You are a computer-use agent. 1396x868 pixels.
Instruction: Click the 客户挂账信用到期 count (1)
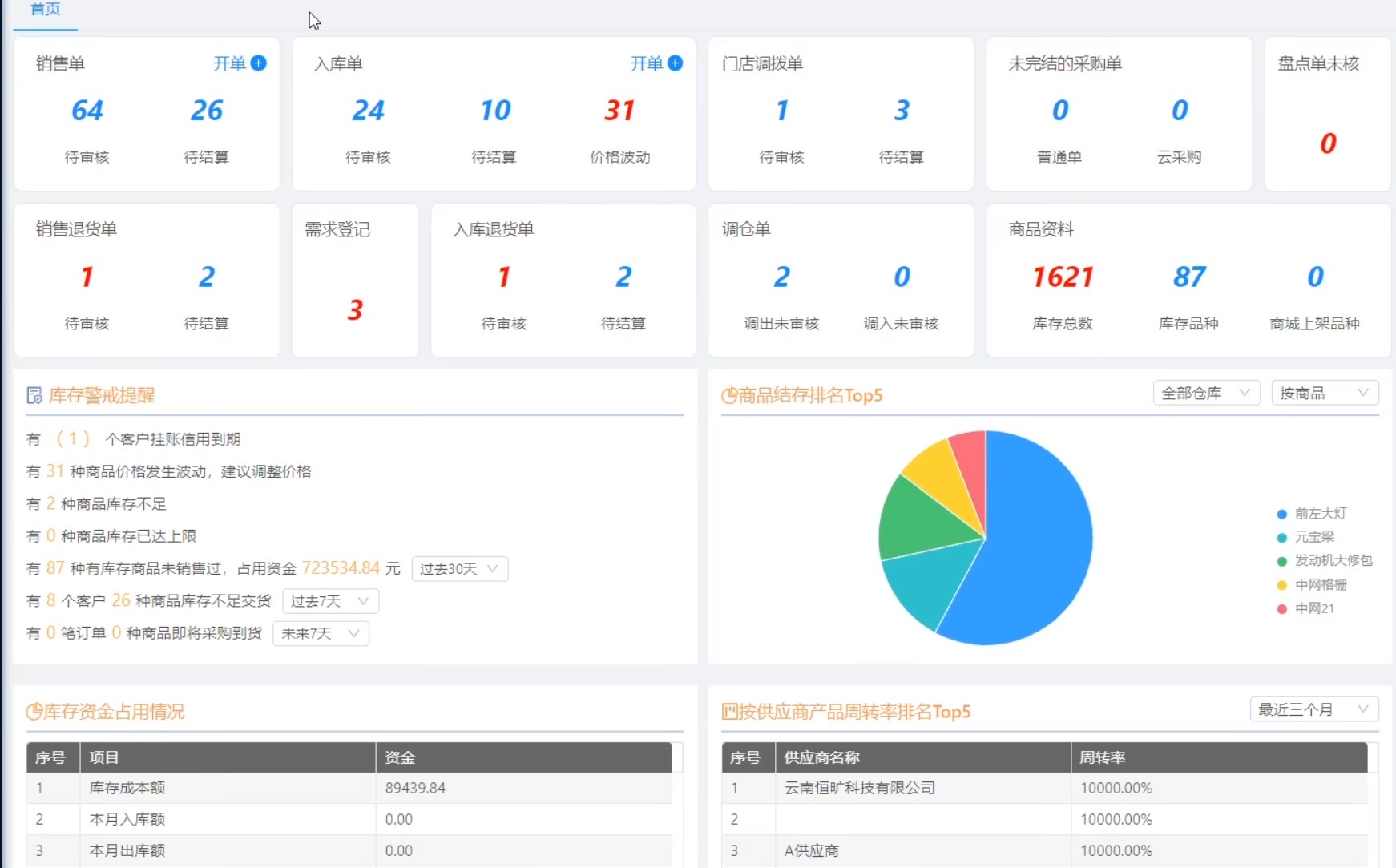[x=72, y=439]
